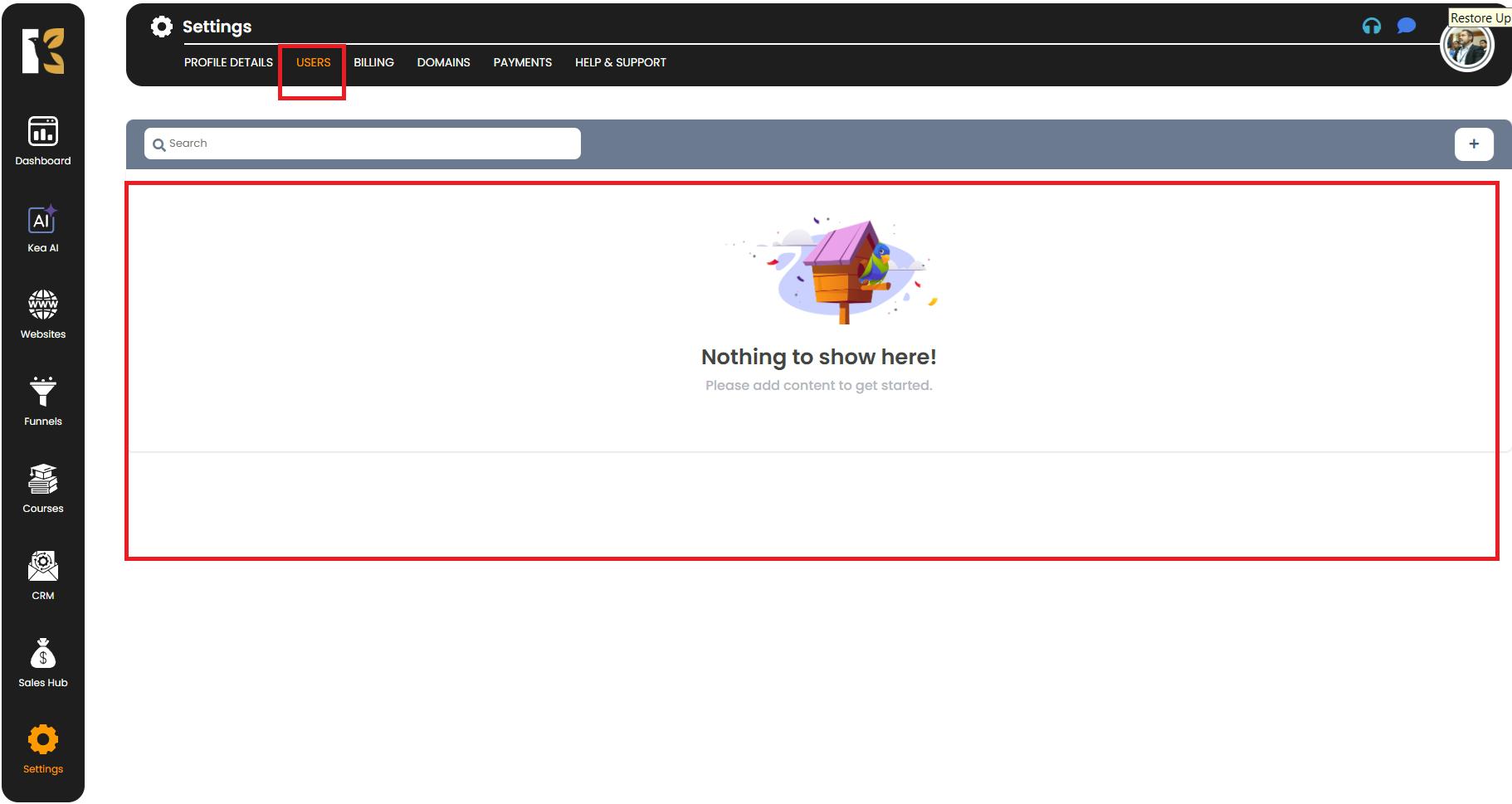Viewport: 1512px width, 804px height.
Task: Open the Funnels section
Action: 43,401
